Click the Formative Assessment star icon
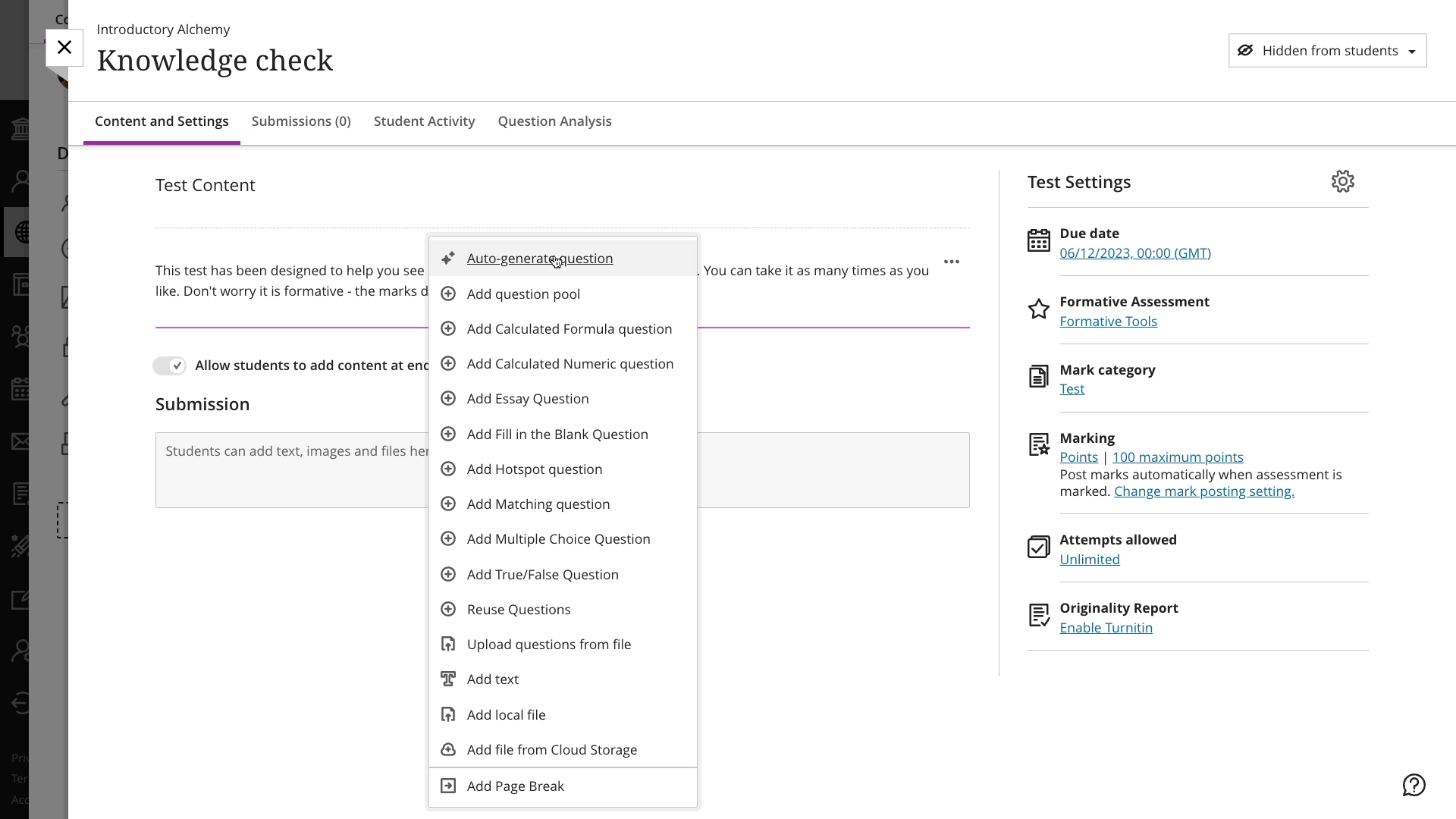The image size is (1456, 819). pyautogui.click(x=1038, y=309)
